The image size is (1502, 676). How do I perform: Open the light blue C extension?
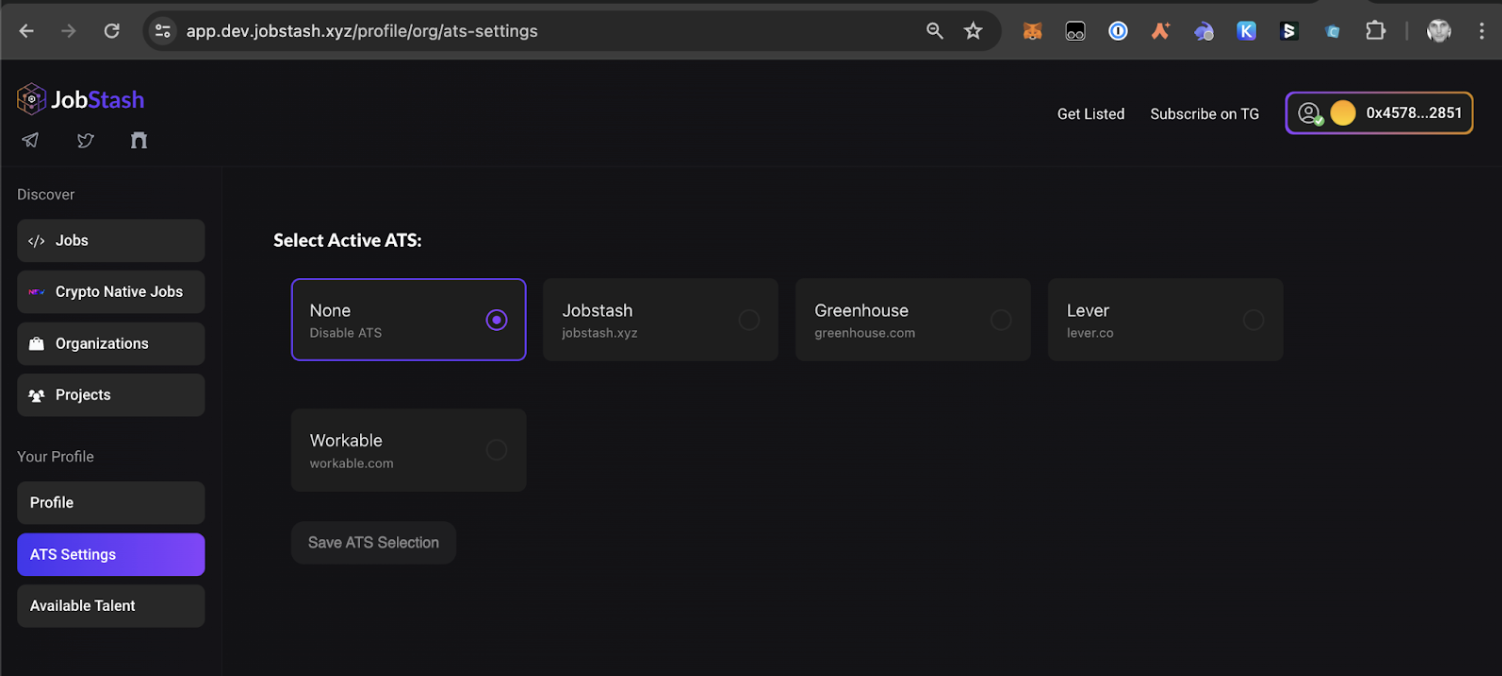[x=1332, y=31]
